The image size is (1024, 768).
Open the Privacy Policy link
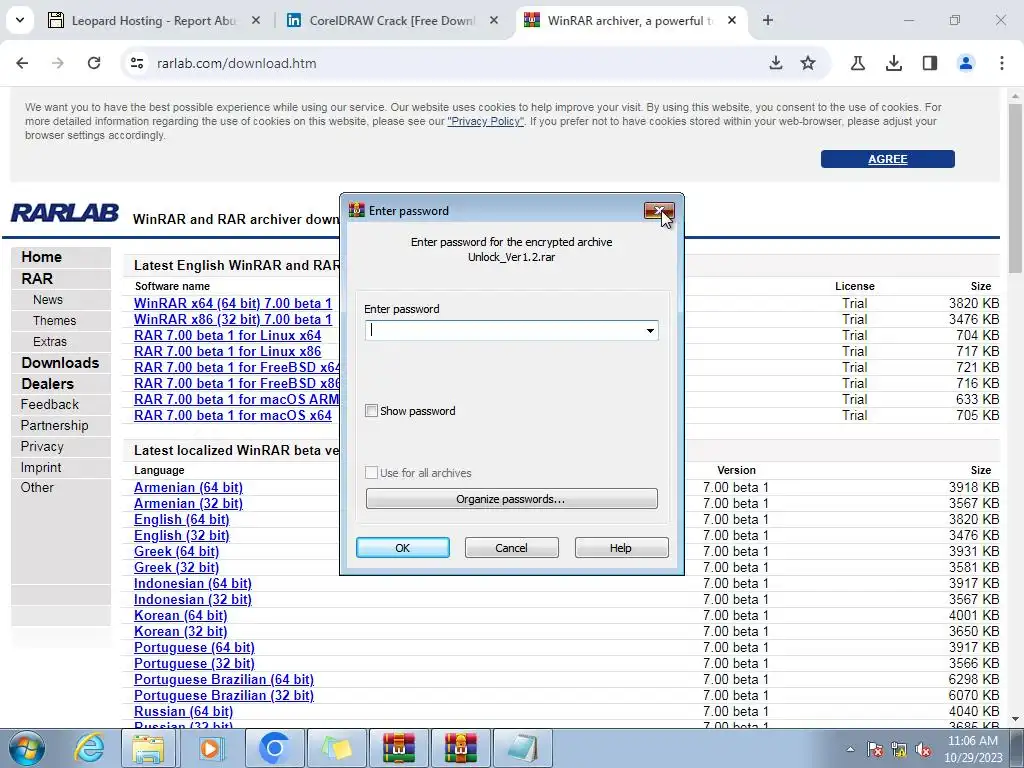pos(485,121)
